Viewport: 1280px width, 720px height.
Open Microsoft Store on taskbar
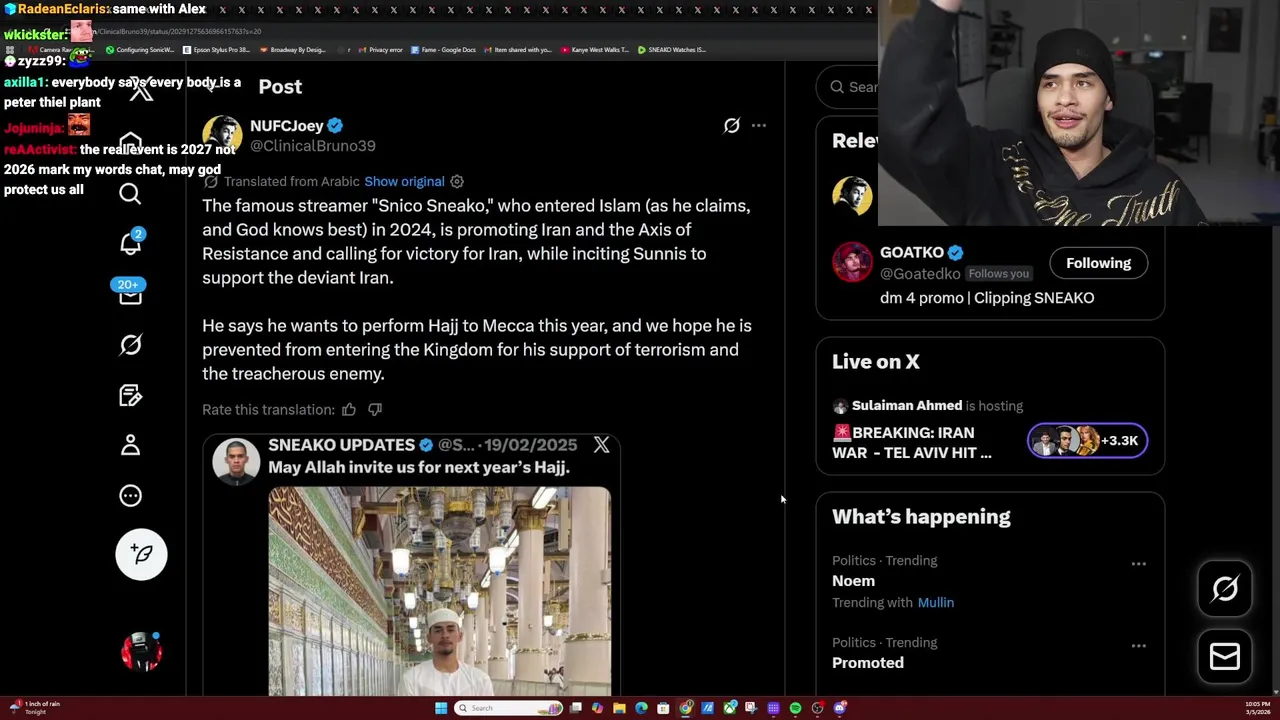(663, 708)
